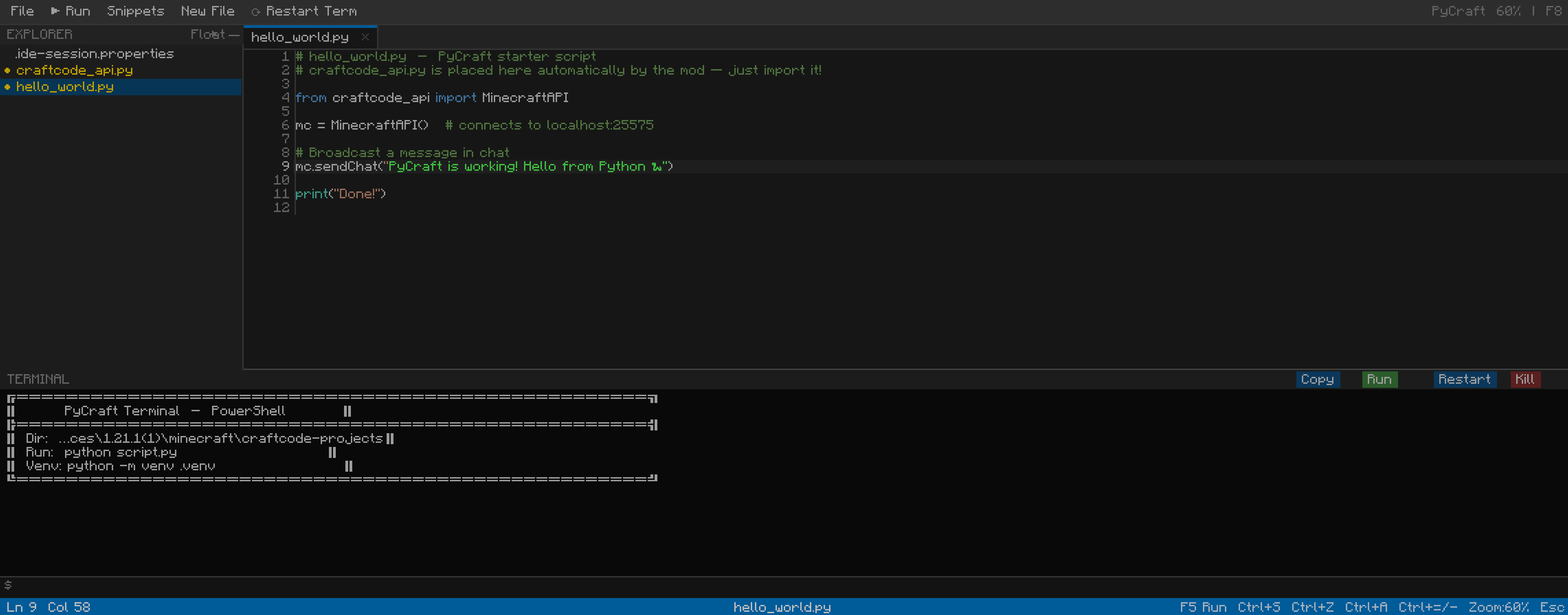Screen dimensions: 1568x615
Task: Collapse the Explorer panel with dash icon
Action: tap(235, 35)
